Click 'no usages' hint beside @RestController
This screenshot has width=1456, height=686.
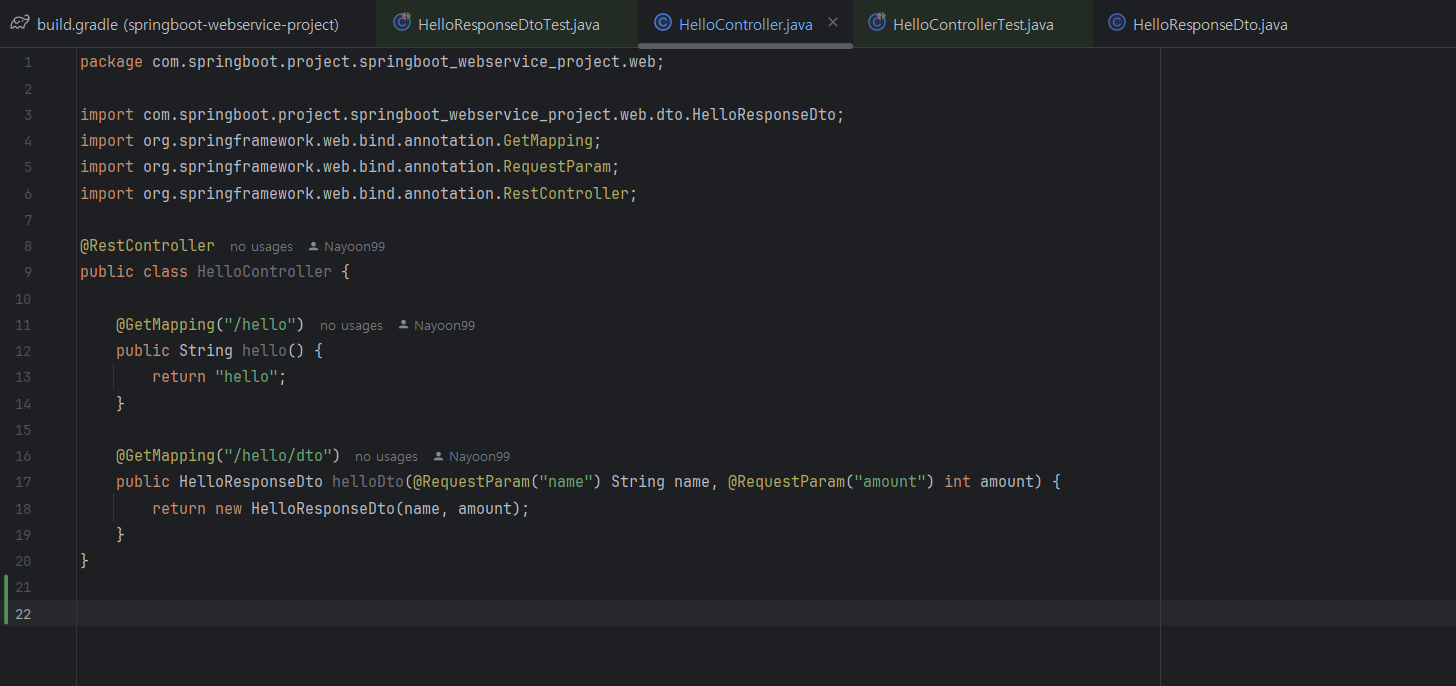(x=261, y=246)
